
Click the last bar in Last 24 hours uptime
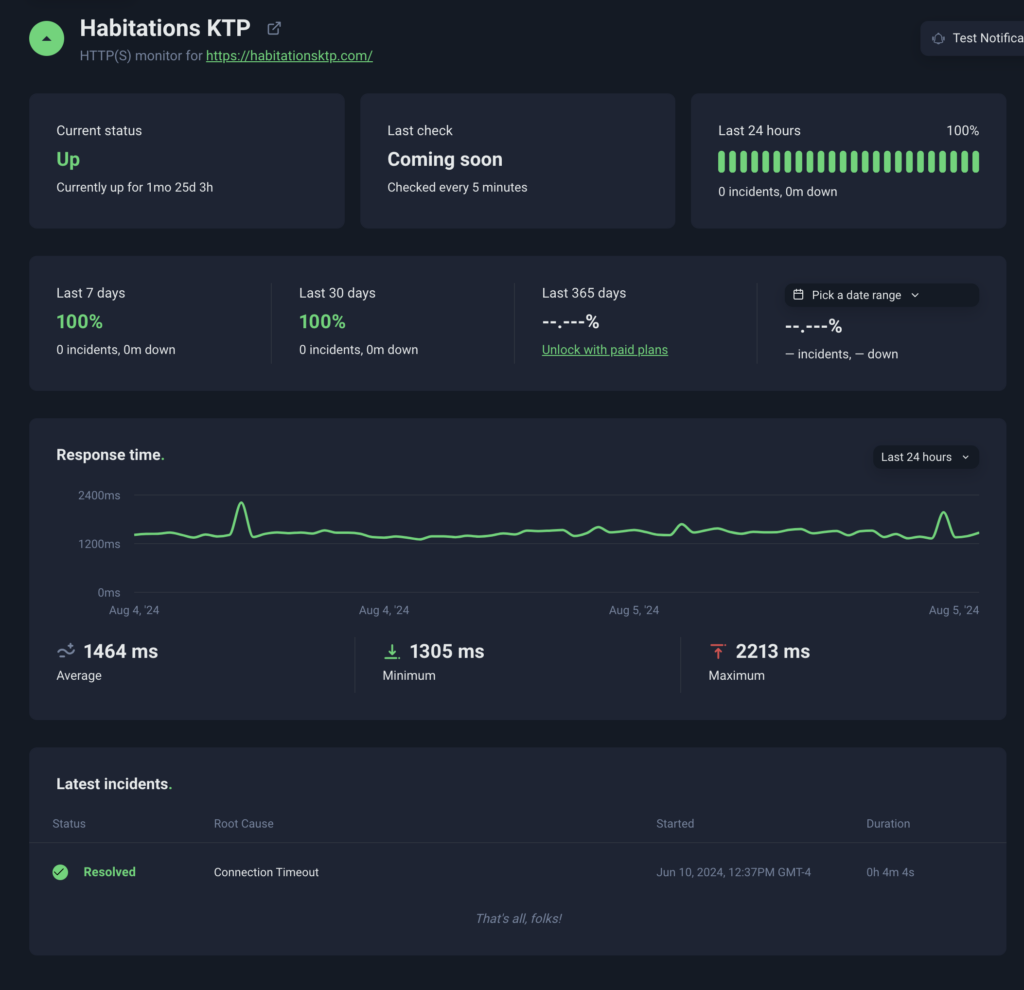click(x=975, y=162)
